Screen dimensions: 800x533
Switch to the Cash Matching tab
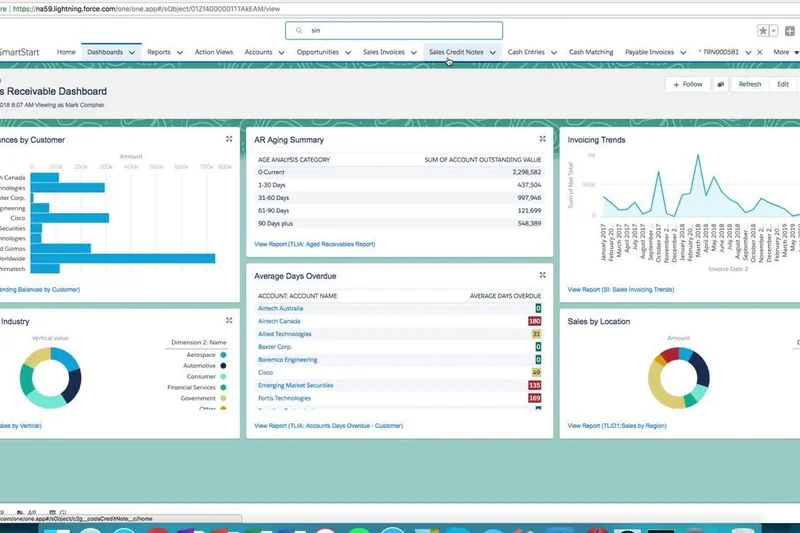(591, 52)
